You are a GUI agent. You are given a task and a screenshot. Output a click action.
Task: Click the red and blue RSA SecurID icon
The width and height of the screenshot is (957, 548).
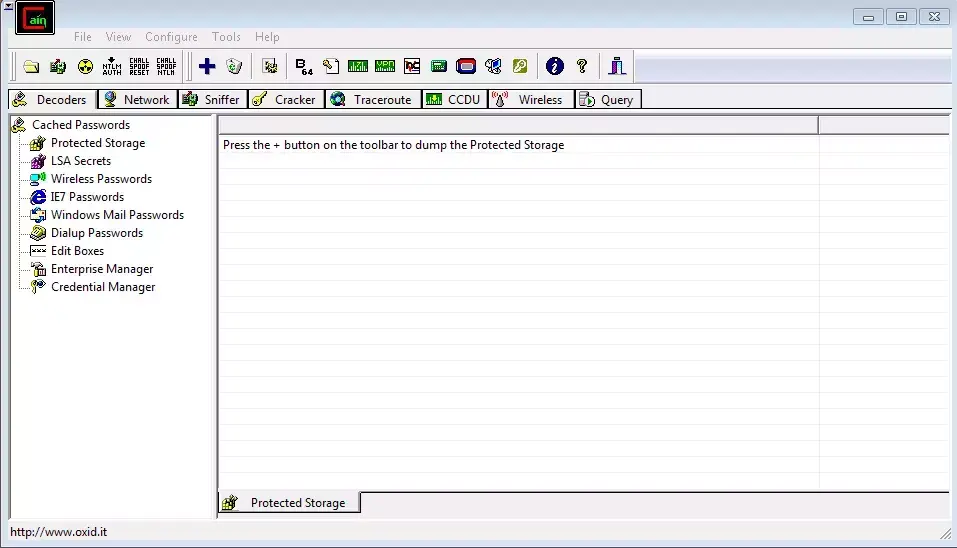(x=466, y=66)
